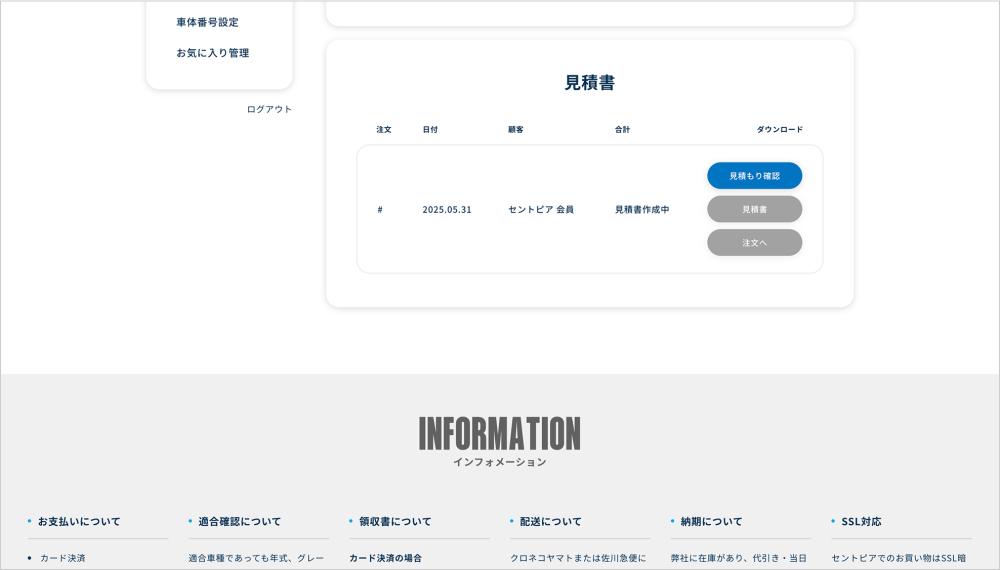This screenshot has height=570, width=1000.
Task: Open the 車体番号設定 sidebar menu item
Action: click(207, 22)
